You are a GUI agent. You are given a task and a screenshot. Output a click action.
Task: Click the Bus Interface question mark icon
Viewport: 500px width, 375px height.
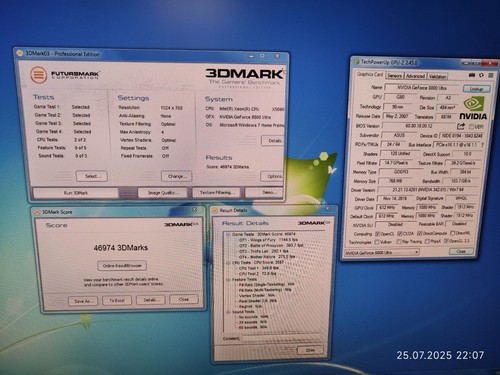482,145
